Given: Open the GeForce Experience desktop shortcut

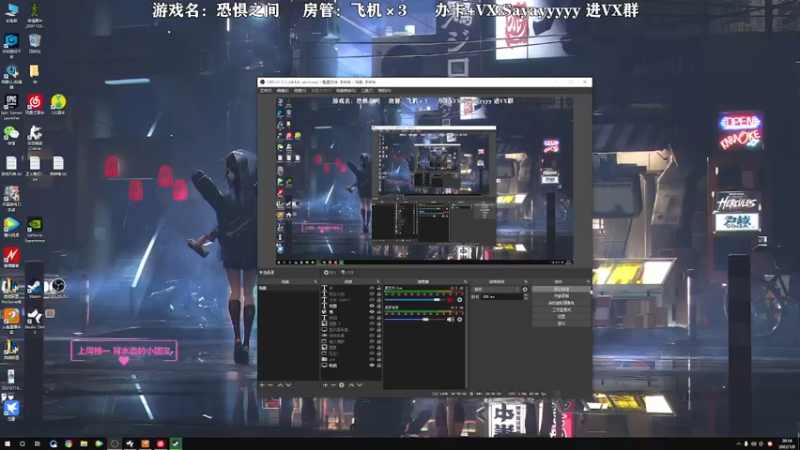Looking at the screenshot, I should pos(35,229).
